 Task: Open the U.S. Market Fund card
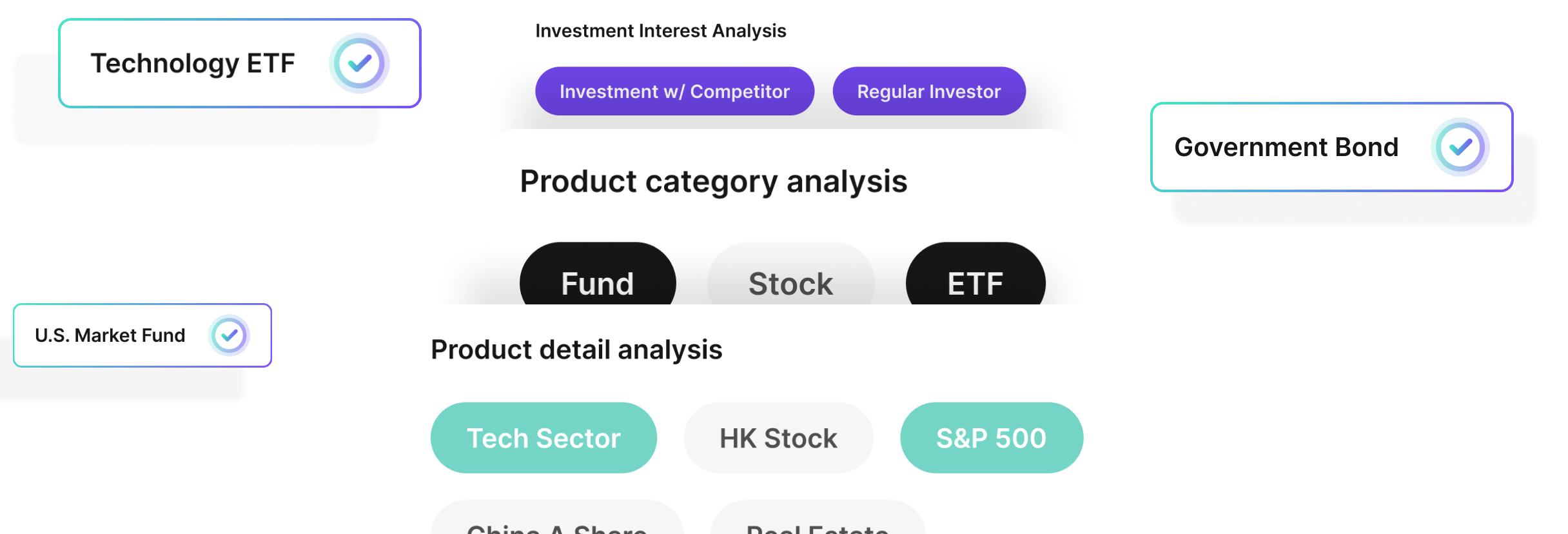142,335
